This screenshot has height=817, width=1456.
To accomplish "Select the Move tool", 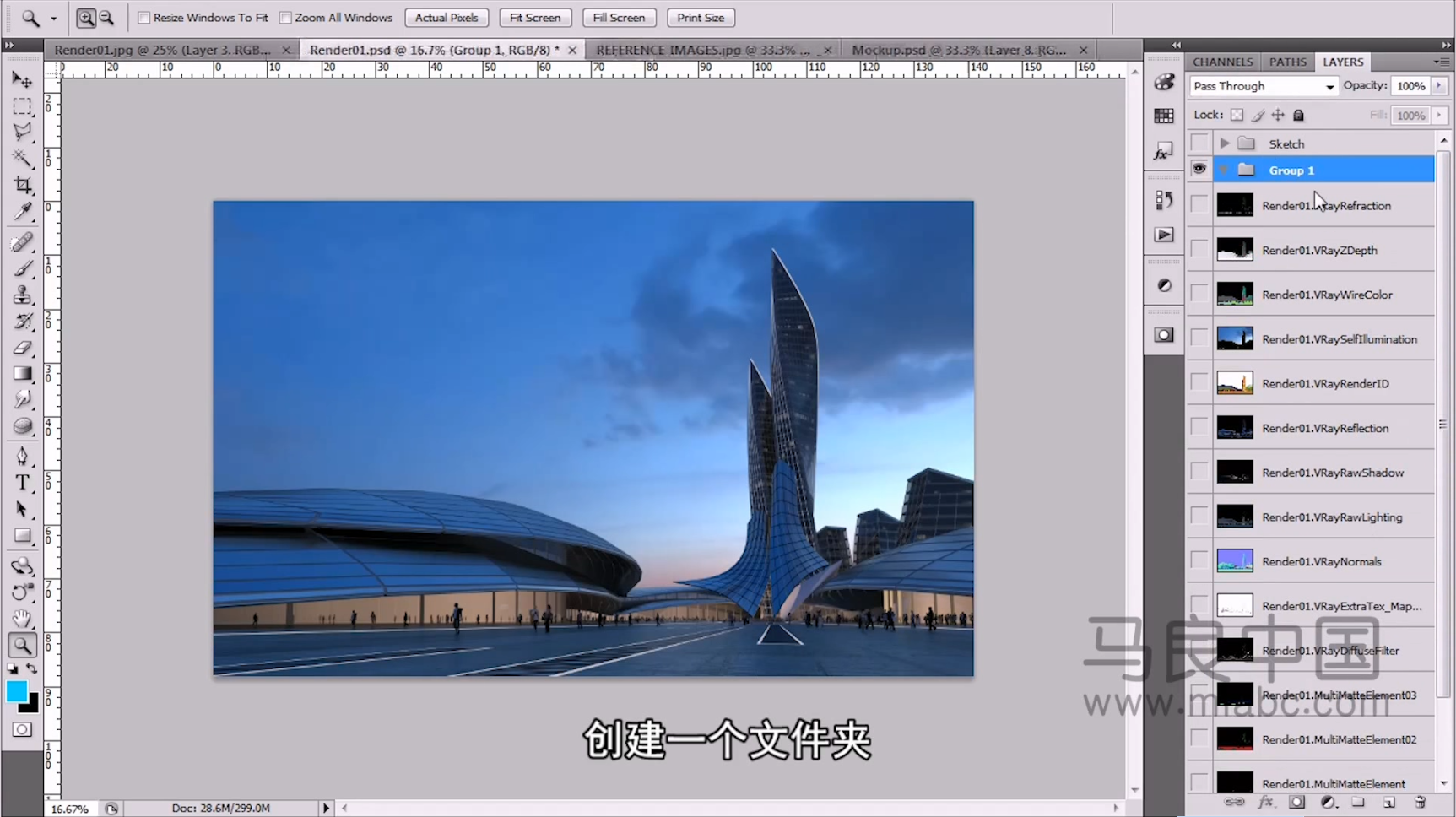I will tap(22, 80).
